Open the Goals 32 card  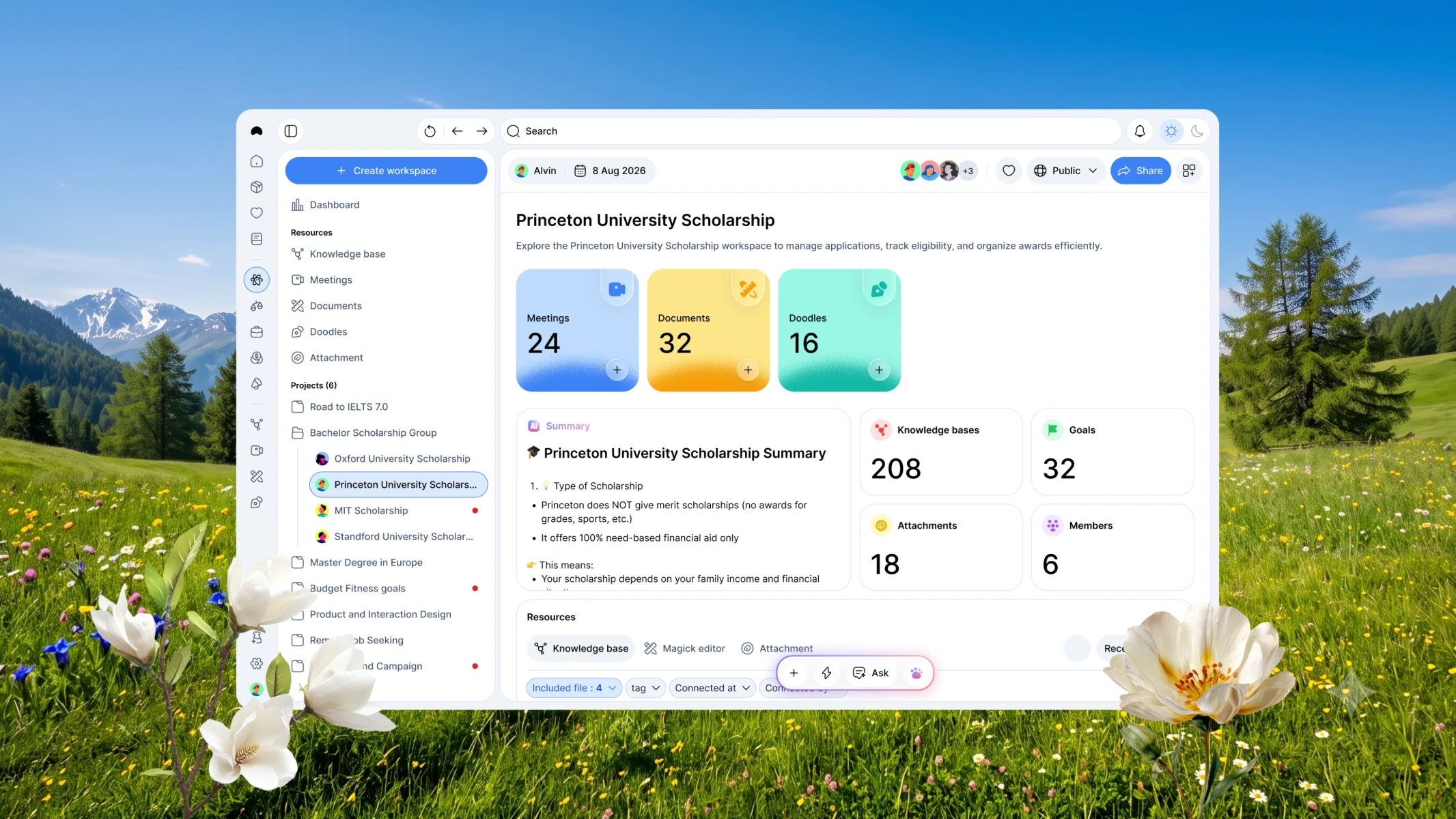tap(1112, 452)
